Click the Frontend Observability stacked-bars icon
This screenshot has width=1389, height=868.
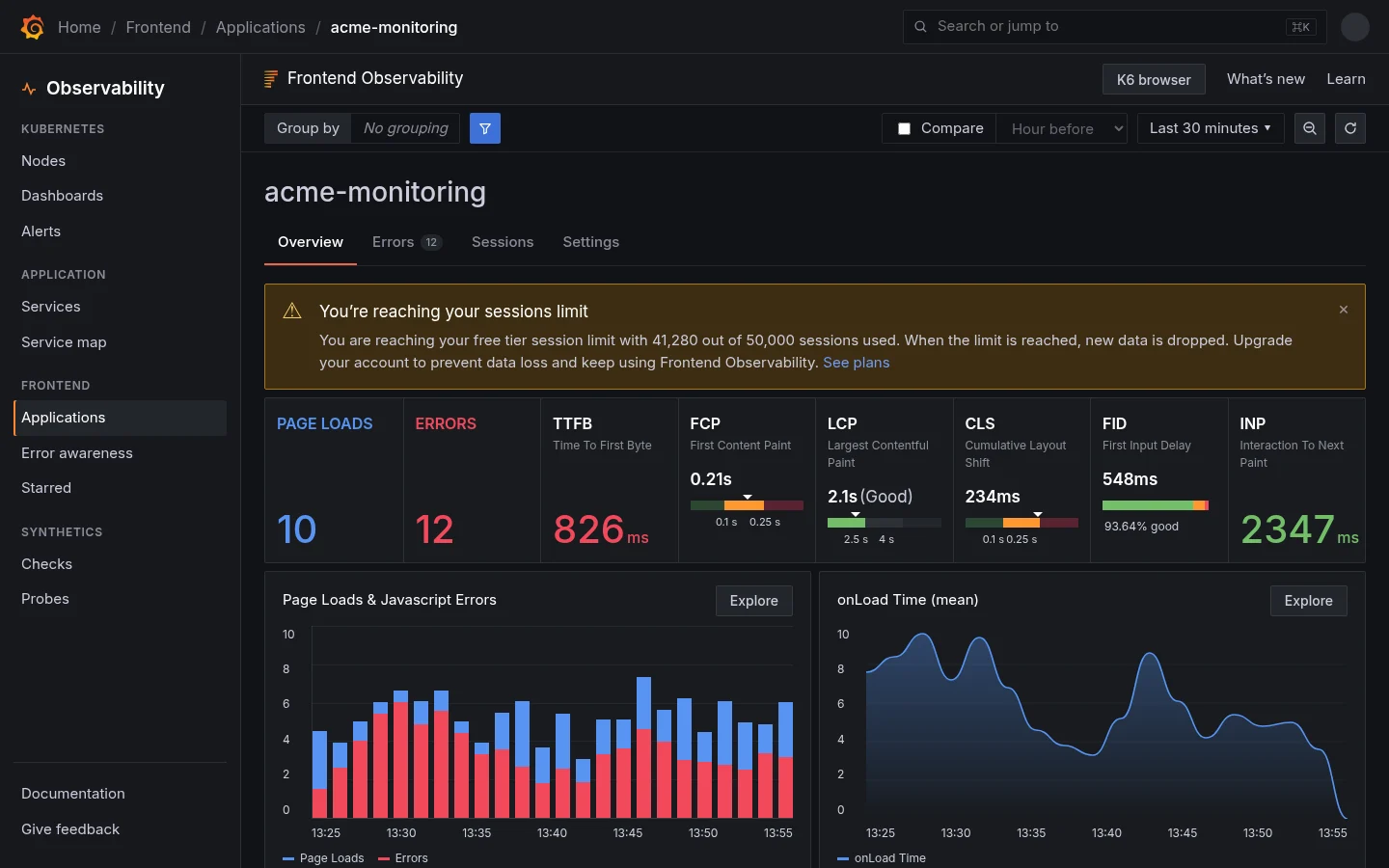coord(271,79)
